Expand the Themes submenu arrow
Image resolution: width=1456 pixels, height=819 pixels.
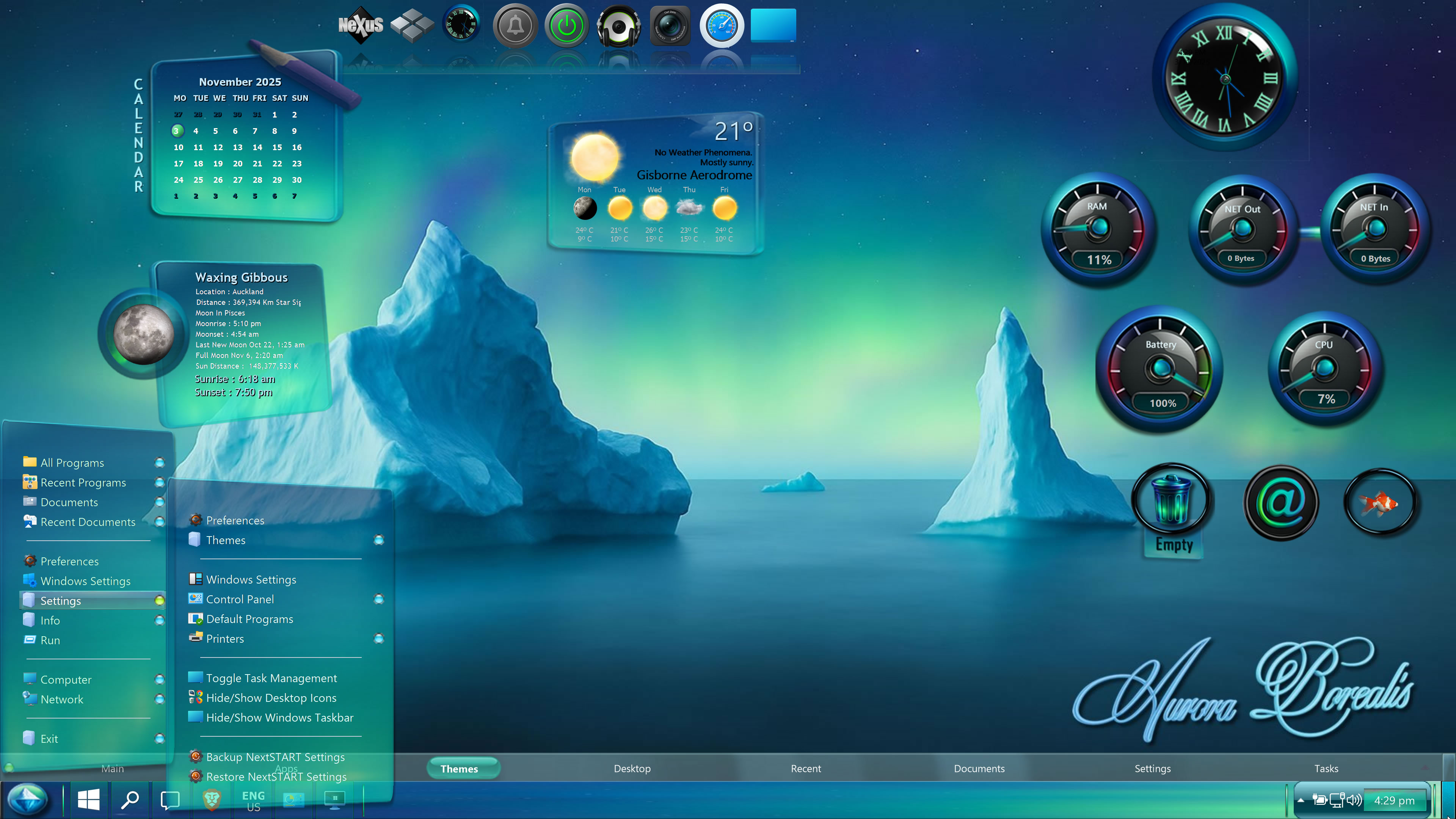tap(379, 540)
